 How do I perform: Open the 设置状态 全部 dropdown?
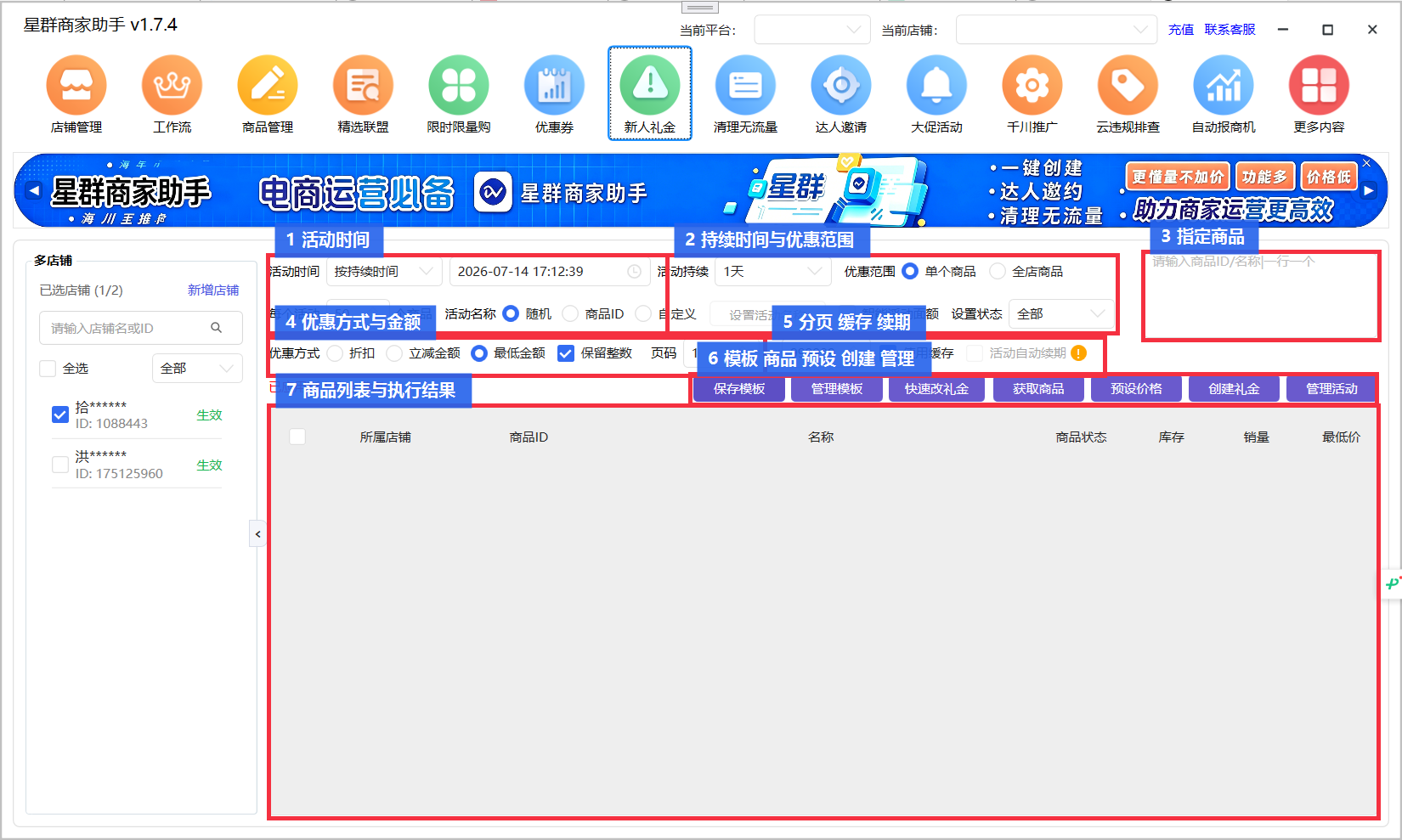1061,314
